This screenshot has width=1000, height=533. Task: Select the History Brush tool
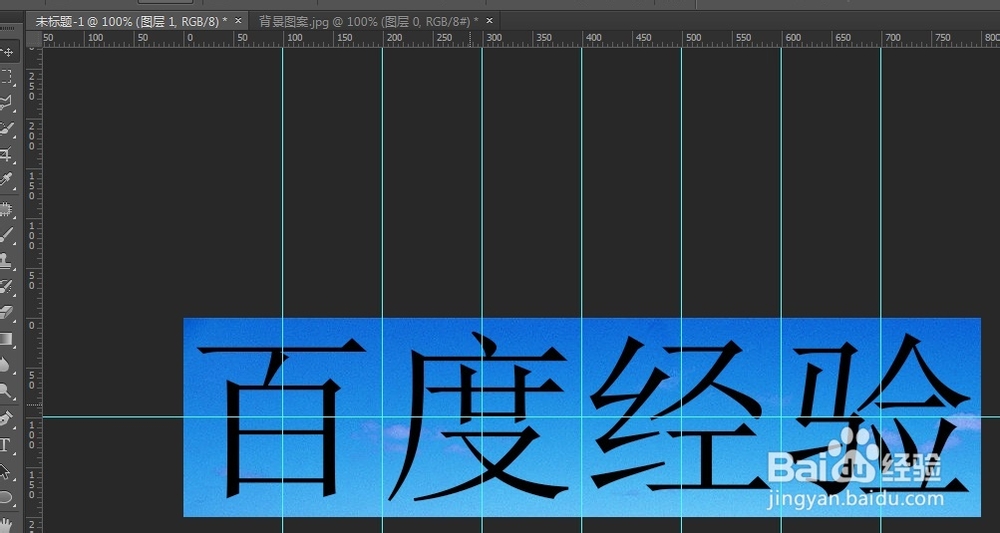coord(6,286)
